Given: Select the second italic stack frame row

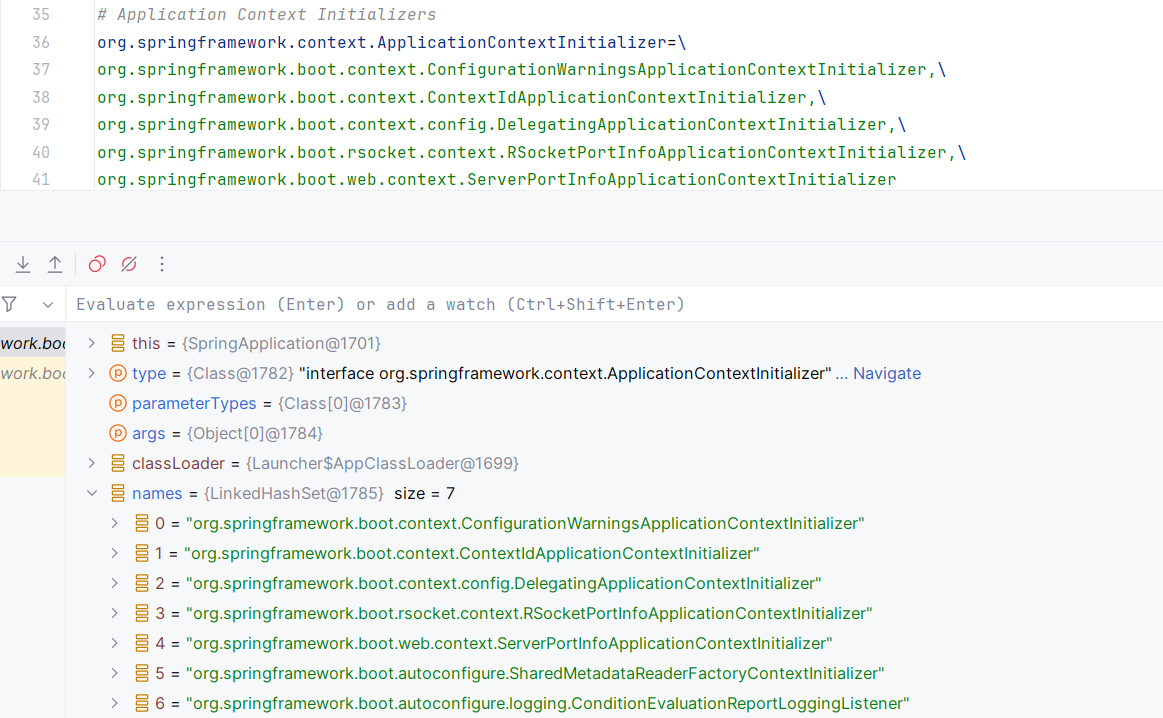Looking at the screenshot, I should 33,373.
